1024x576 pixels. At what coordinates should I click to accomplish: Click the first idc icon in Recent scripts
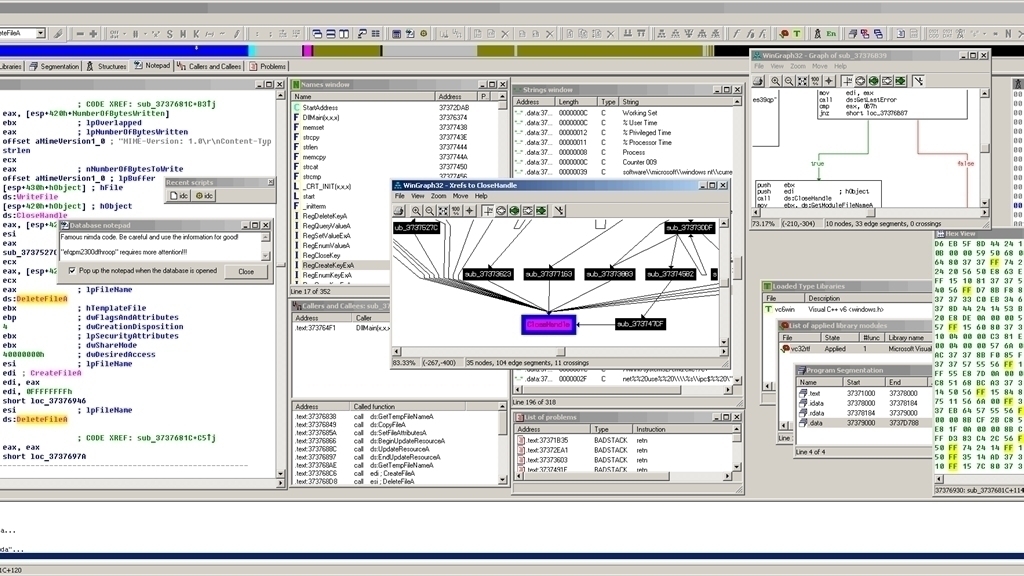pyautogui.click(x=179, y=196)
